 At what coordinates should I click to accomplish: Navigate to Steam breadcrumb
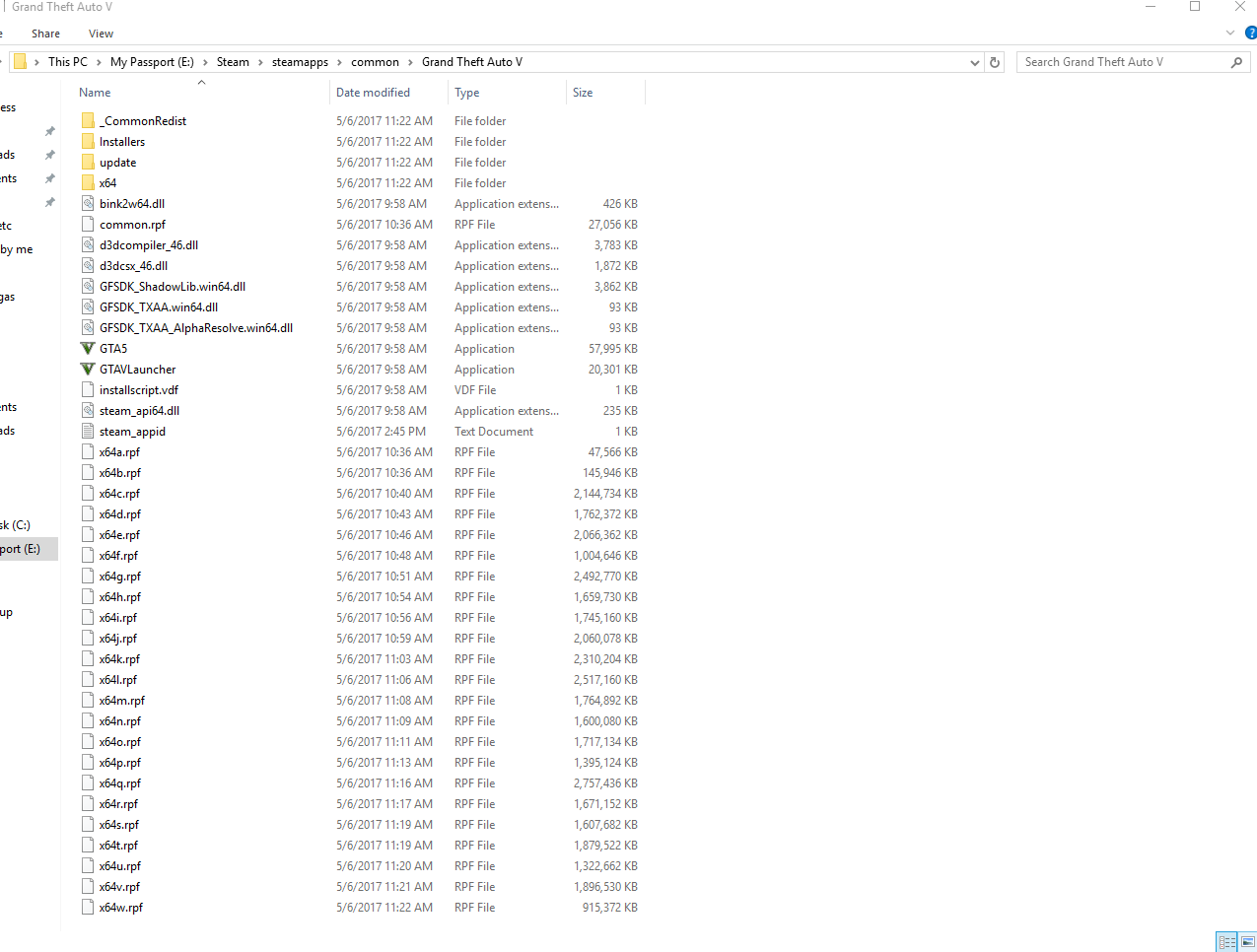pos(233,62)
